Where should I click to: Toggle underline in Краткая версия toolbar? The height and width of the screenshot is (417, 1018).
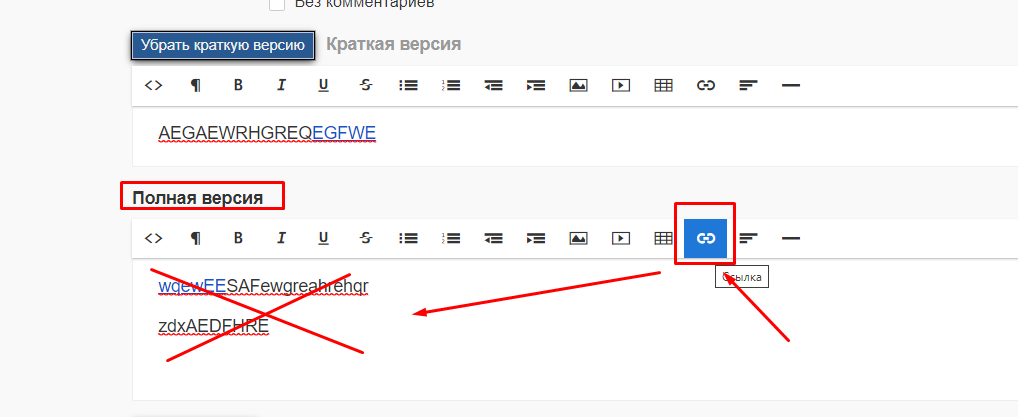(323, 85)
